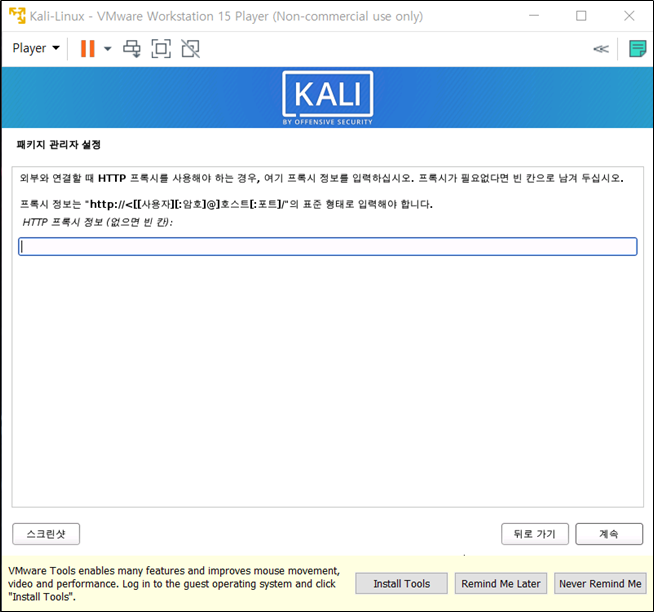Maximize the VMware Player window
654x612 pixels.
[581, 16]
